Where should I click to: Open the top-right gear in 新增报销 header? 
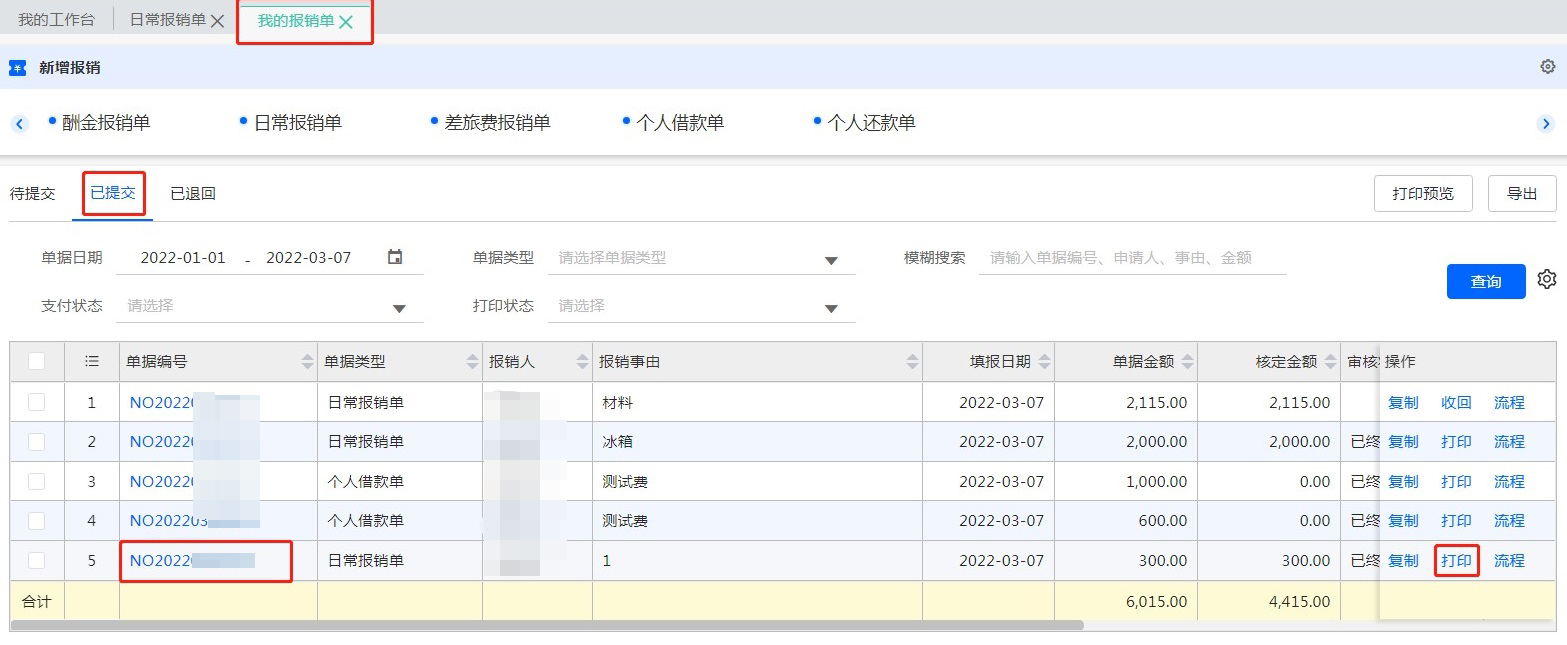[1547, 67]
